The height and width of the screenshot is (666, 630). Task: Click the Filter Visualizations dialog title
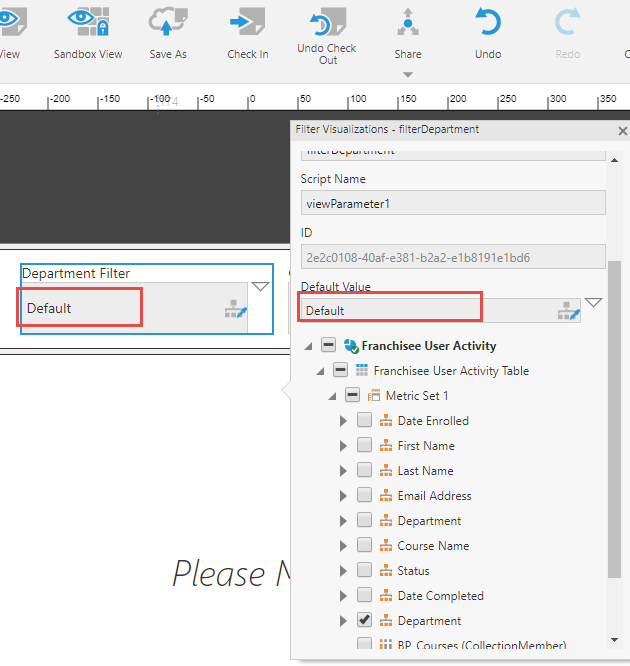tap(387, 129)
